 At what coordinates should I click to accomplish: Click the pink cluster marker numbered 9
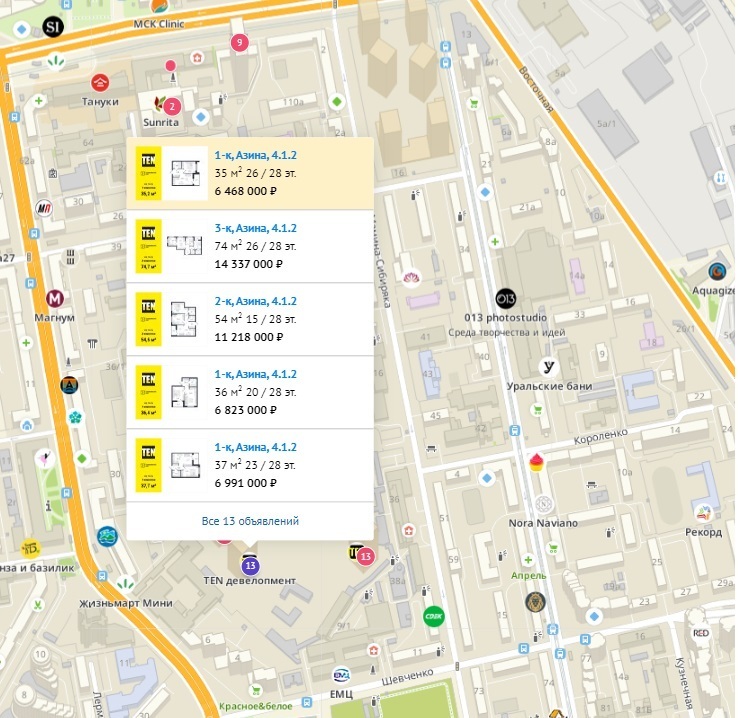click(x=237, y=43)
